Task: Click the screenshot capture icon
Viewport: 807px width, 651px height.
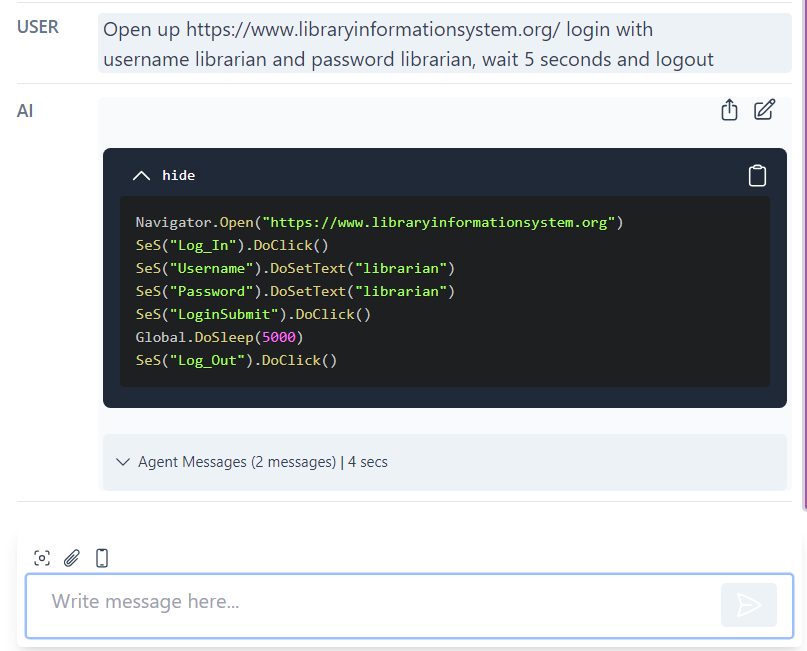Action: (x=42, y=558)
